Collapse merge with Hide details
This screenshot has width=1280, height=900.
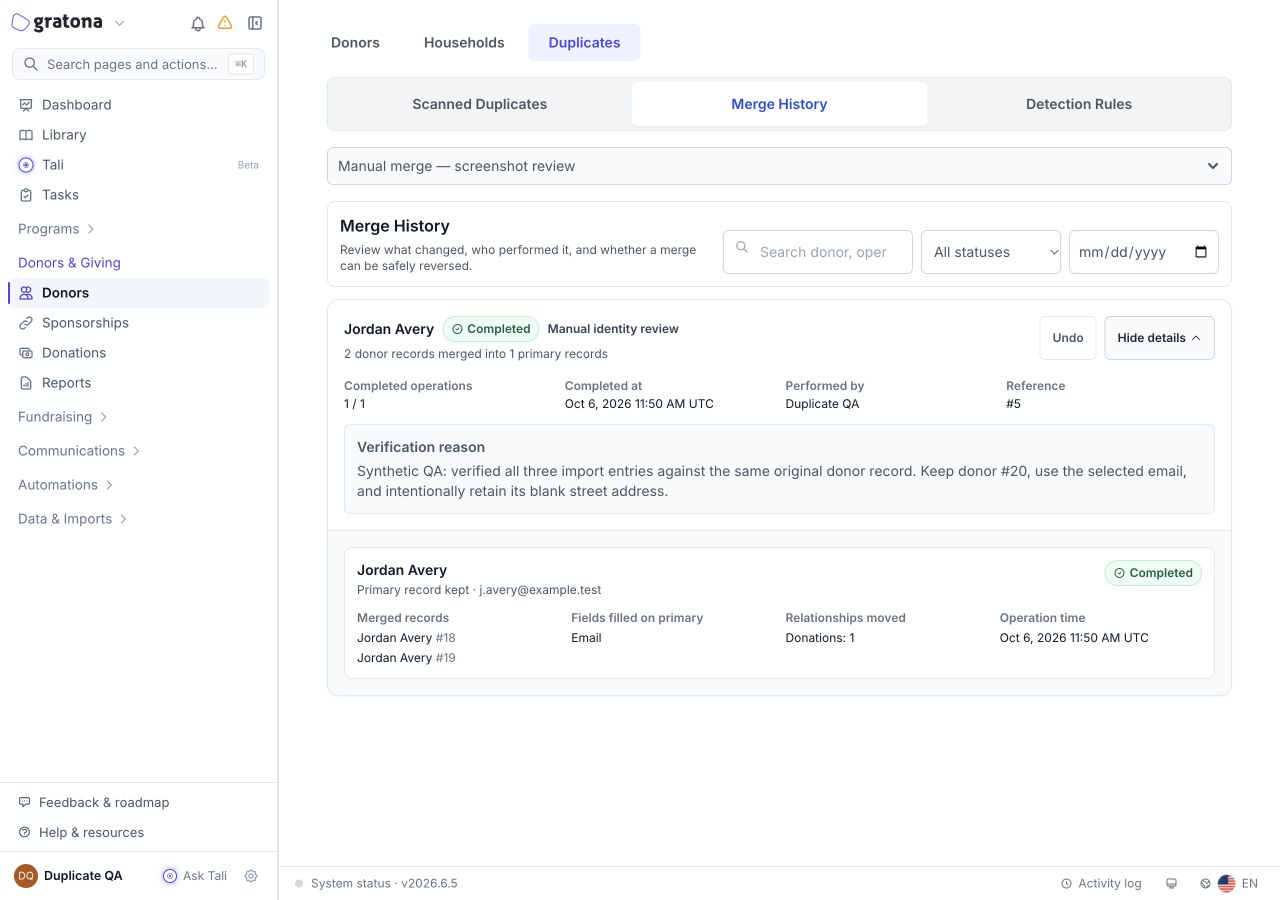tap(1159, 338)
